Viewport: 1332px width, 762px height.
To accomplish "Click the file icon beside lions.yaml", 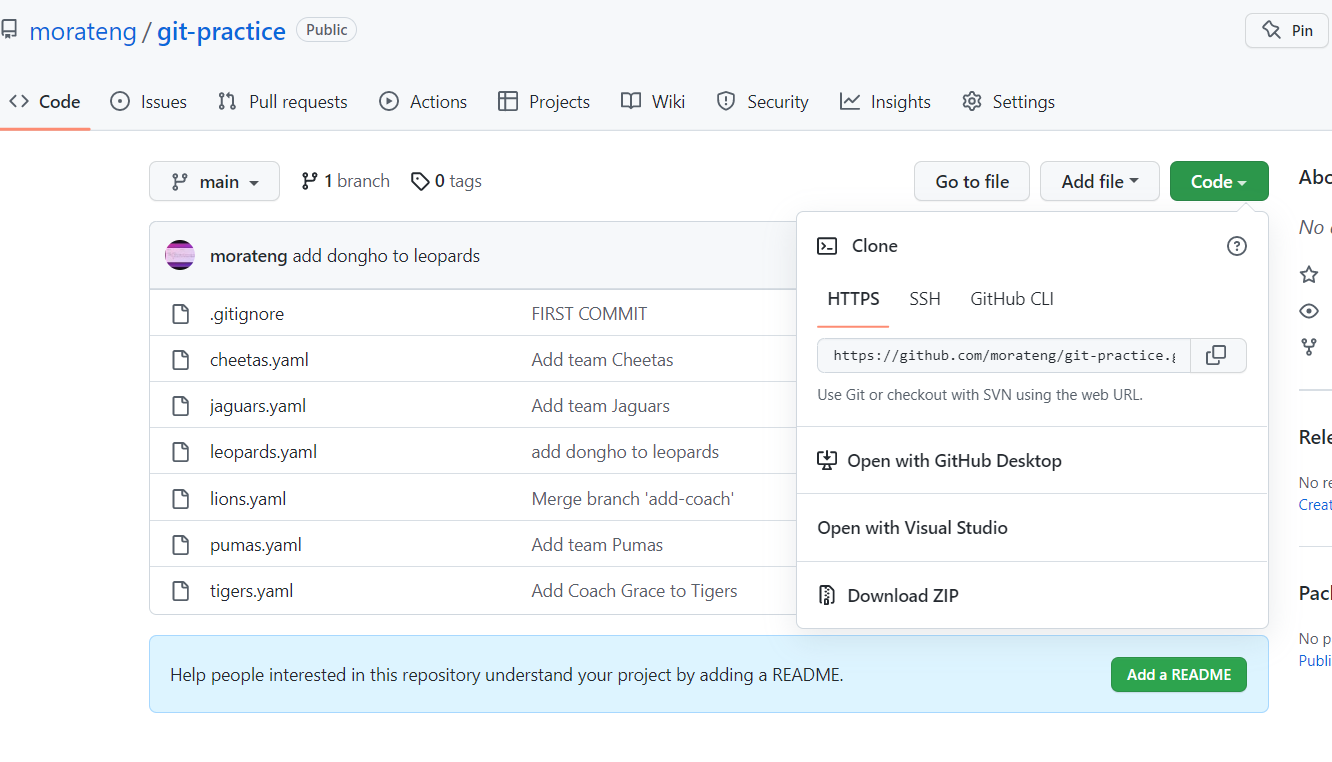I will (181, 499).
